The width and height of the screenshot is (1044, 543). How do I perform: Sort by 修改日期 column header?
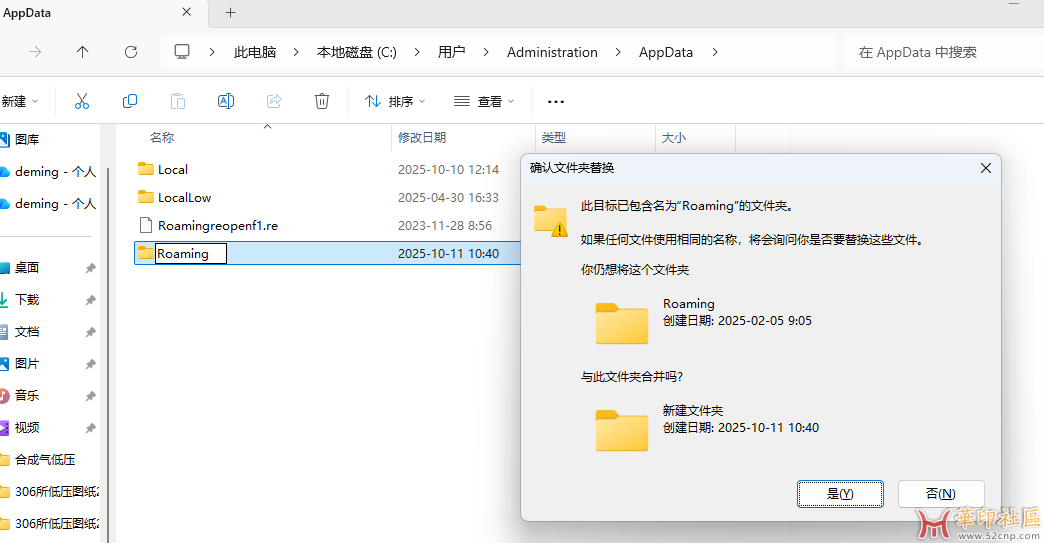[422, 138]
